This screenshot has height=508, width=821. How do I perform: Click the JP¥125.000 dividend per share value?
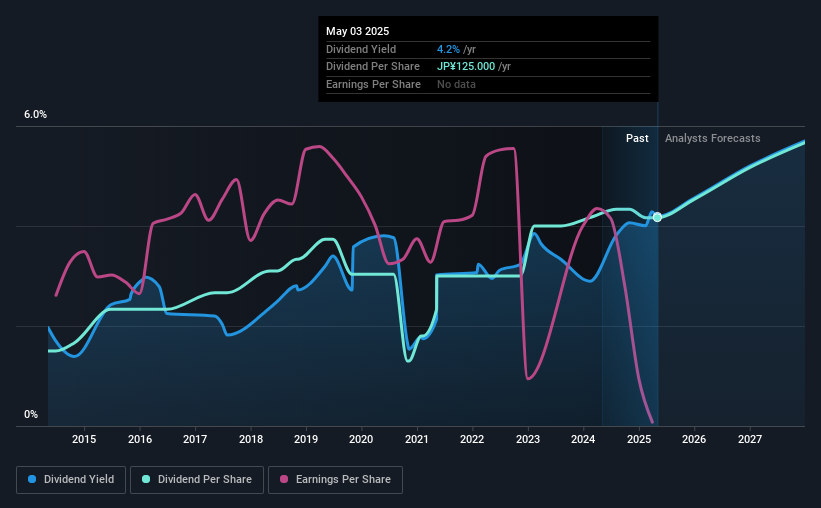coord(466,67)
